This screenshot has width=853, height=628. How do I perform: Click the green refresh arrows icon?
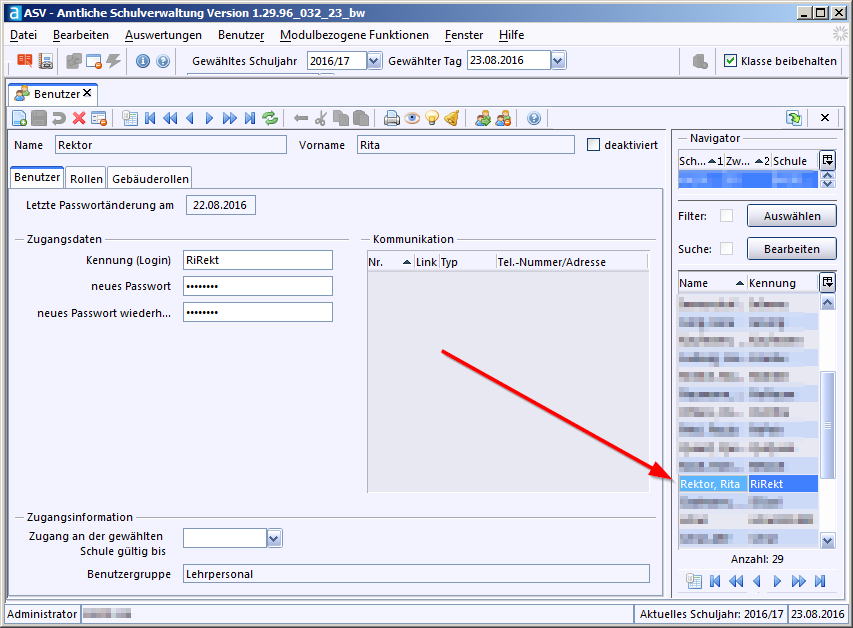coord(270,118)
